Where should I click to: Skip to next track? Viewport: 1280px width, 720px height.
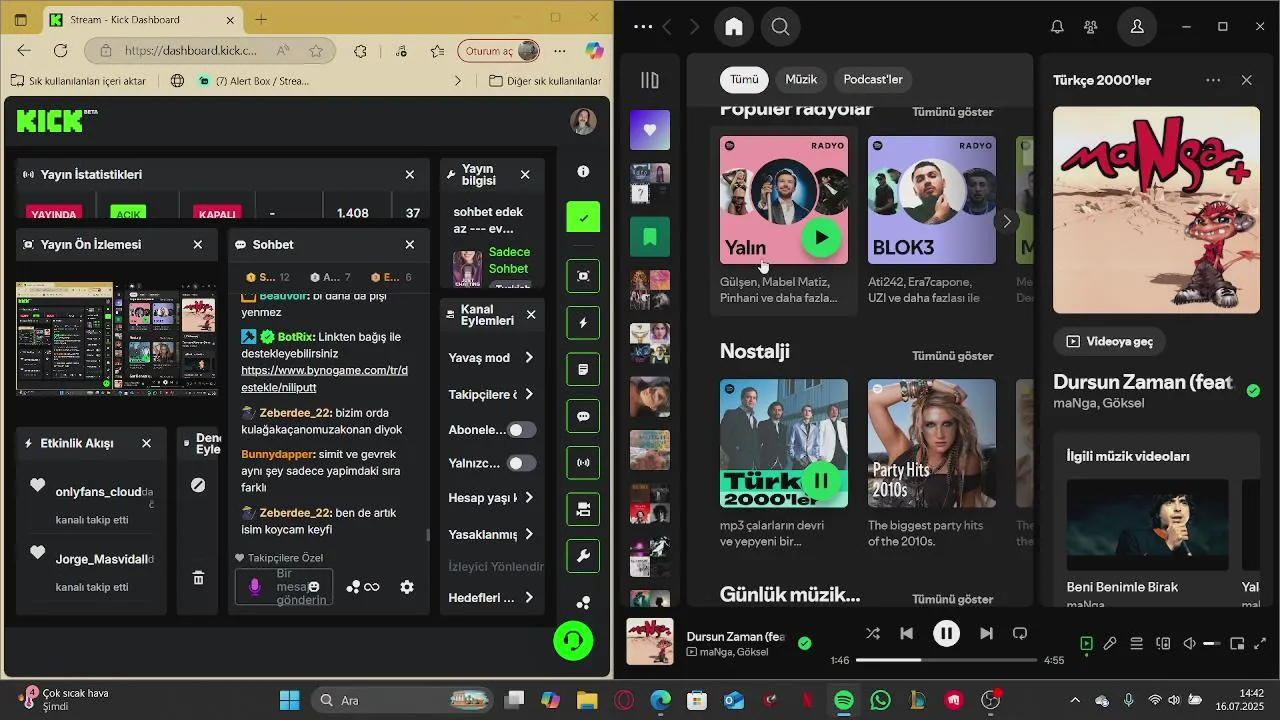click(x=986, y=633)
